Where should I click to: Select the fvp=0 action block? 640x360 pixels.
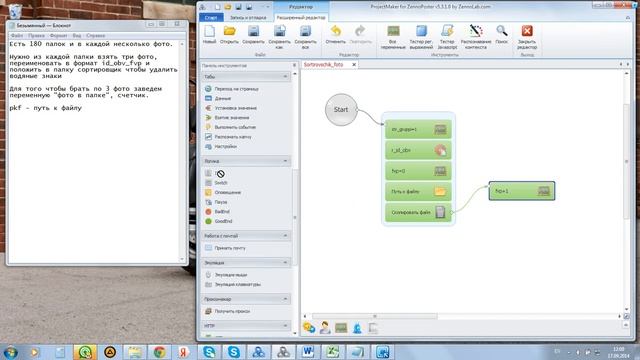pos(418,171)
